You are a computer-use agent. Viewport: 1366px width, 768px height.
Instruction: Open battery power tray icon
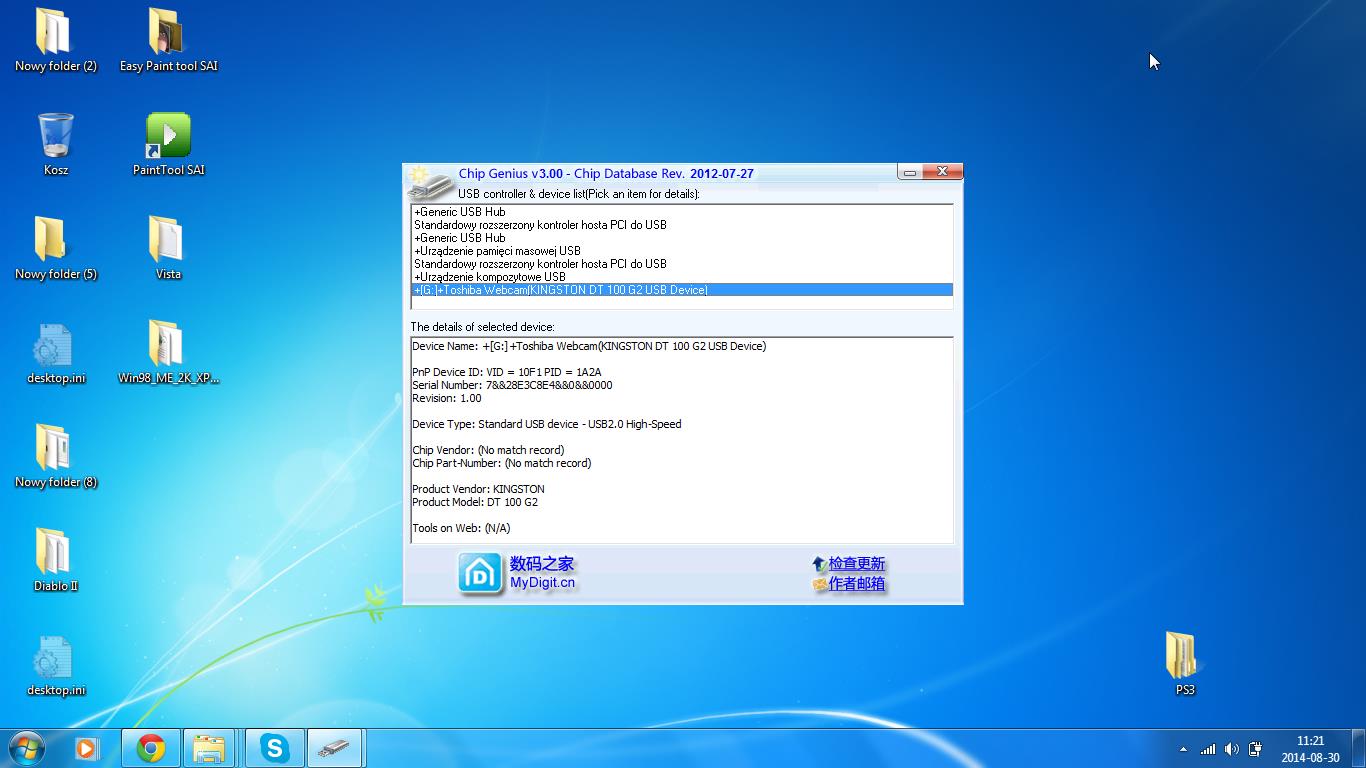(x=1255, y=749)
